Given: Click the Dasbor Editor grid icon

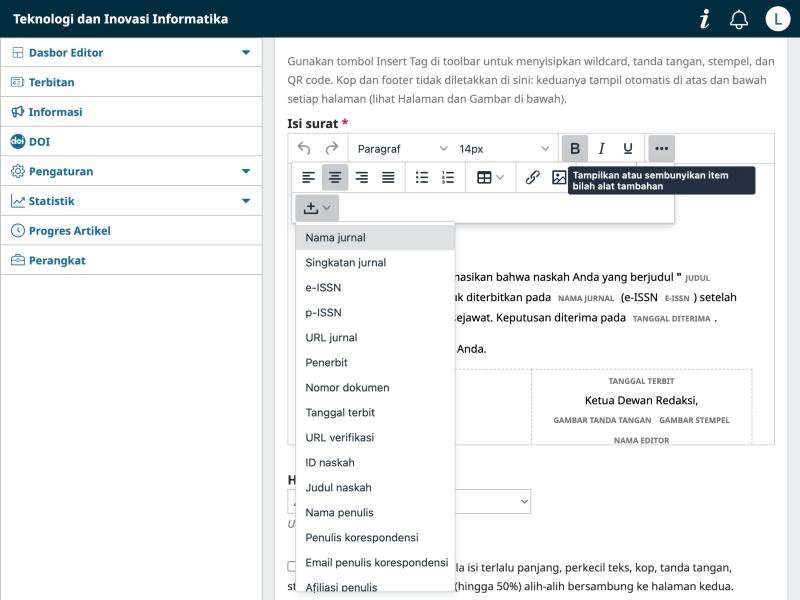Looking at the screenshot, I should click(17, 53).
